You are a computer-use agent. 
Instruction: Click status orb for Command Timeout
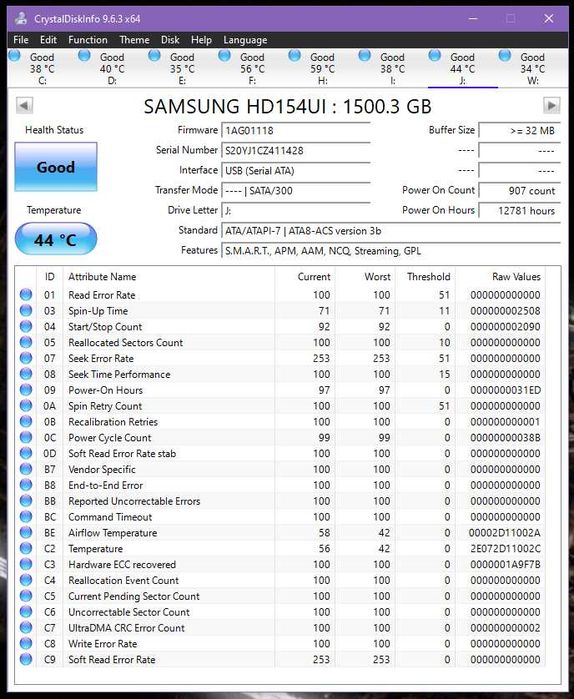pos(26,516)
